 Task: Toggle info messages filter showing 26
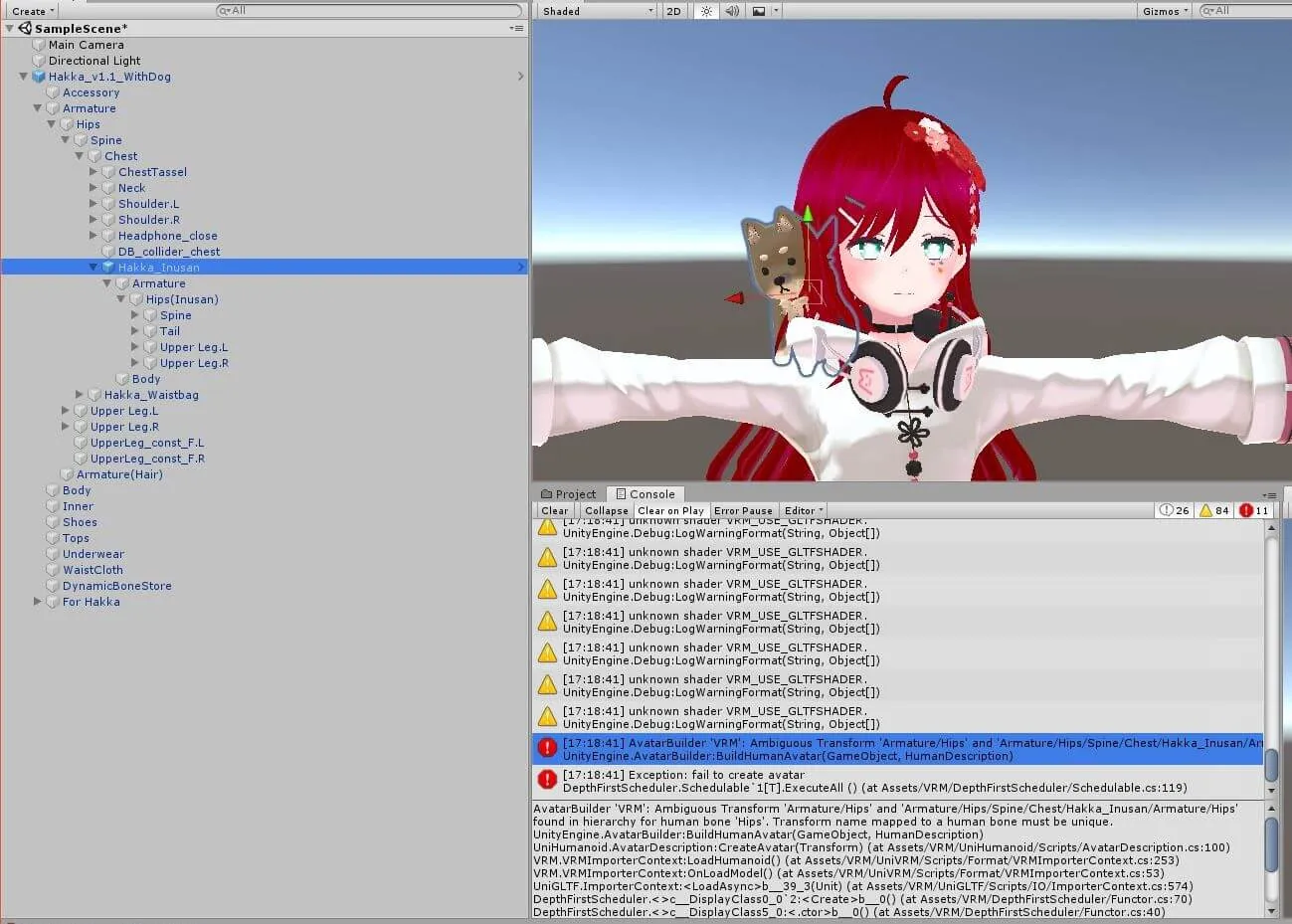click(1175, 510)
